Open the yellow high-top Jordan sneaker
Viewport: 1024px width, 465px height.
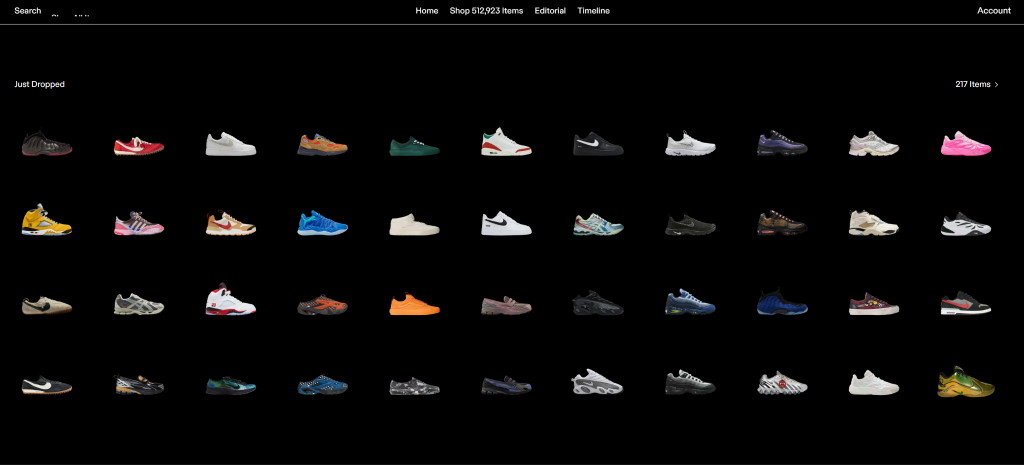46,220
